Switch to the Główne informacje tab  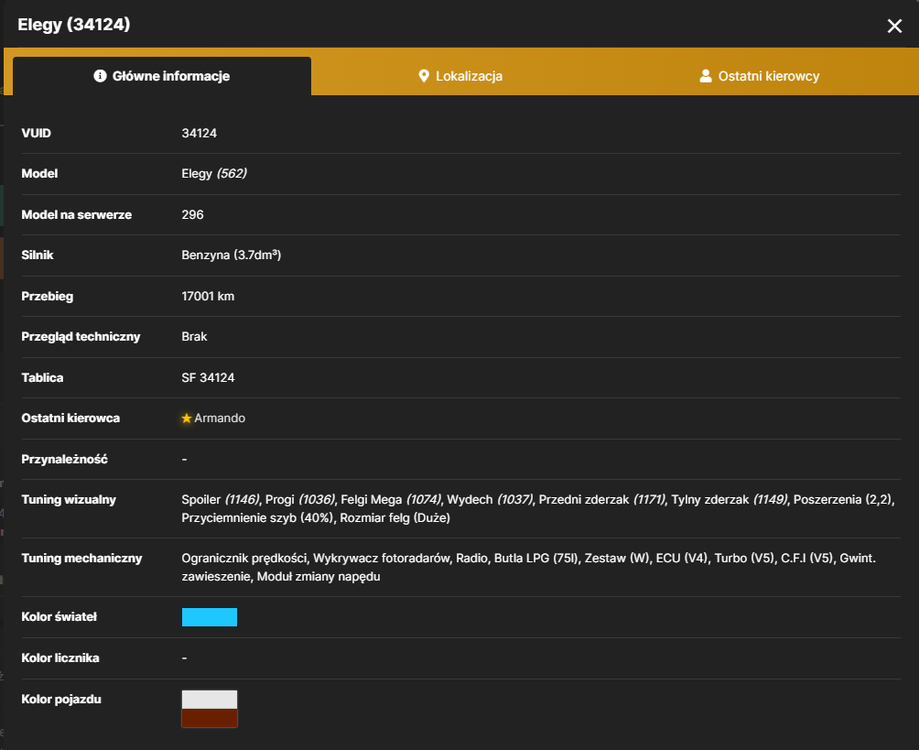[x=162, y=76]
